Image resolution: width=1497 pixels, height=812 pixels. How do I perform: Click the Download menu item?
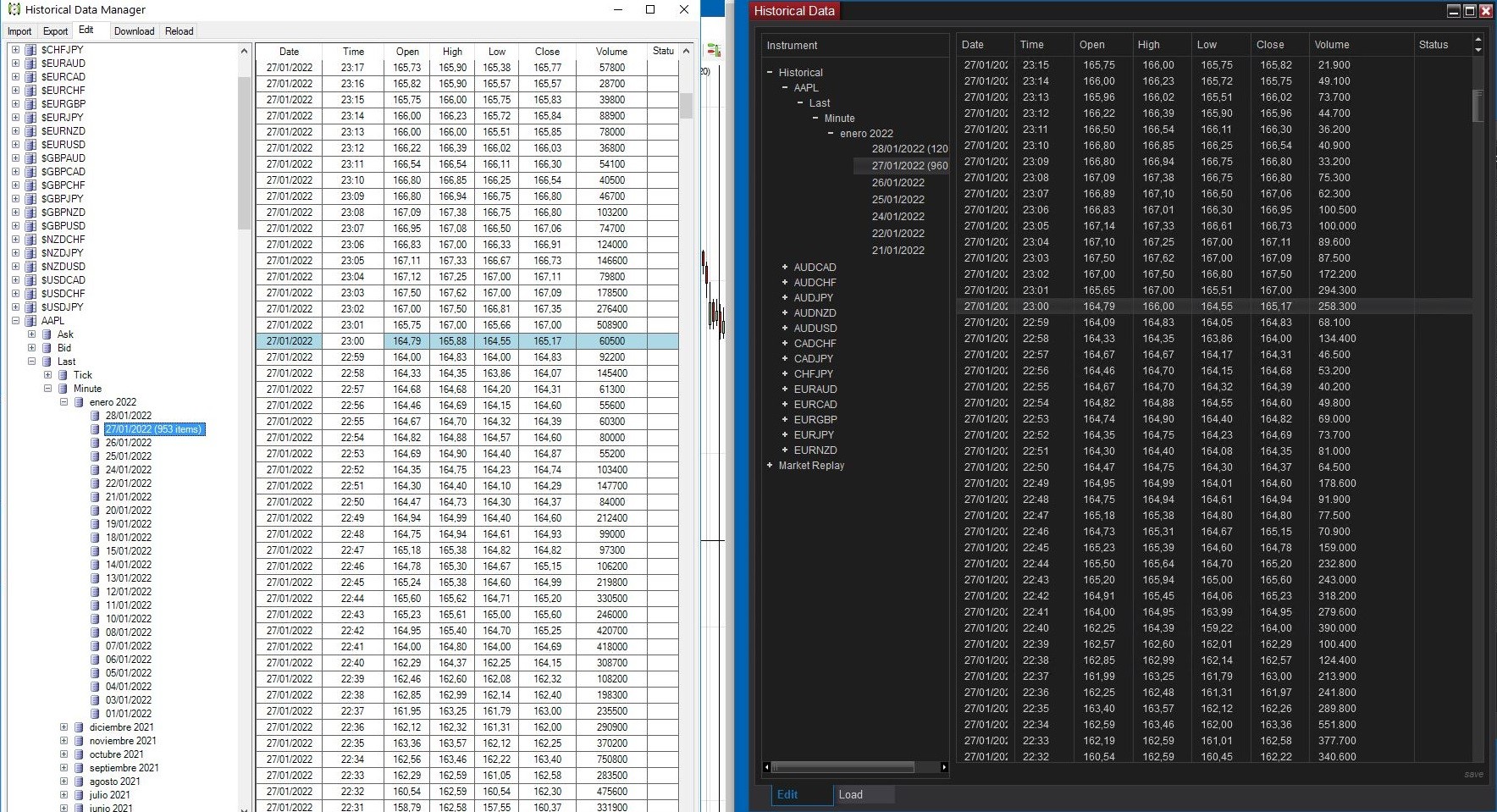click(135, 31)
